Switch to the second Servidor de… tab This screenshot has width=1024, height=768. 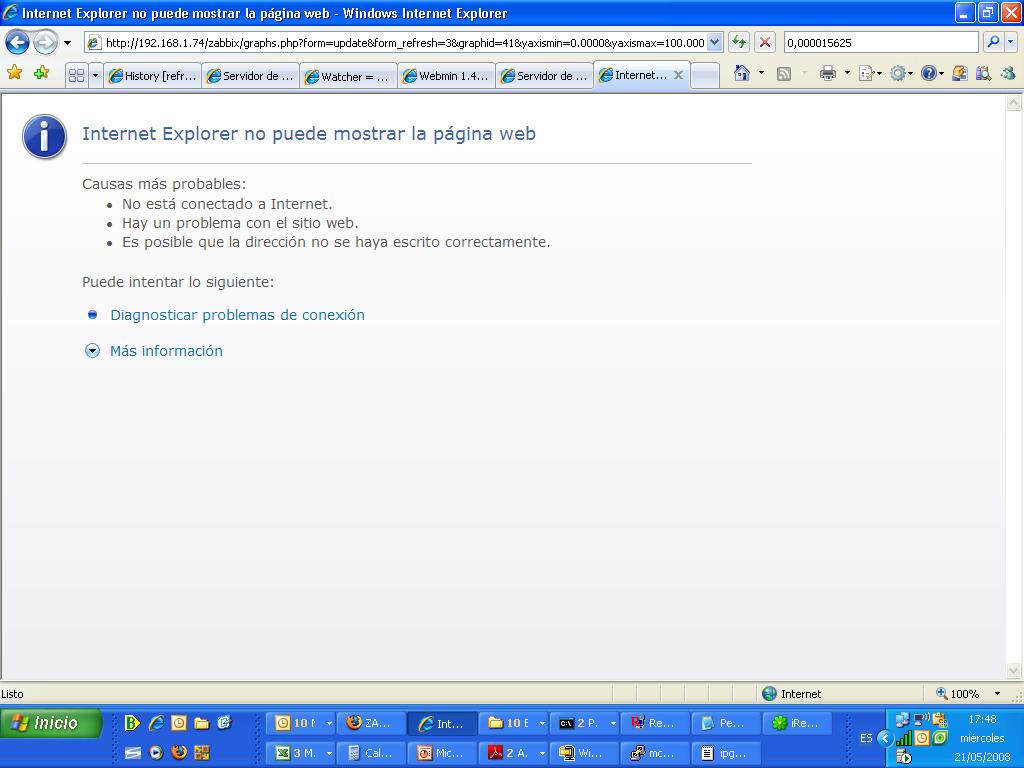pos(545,76)
